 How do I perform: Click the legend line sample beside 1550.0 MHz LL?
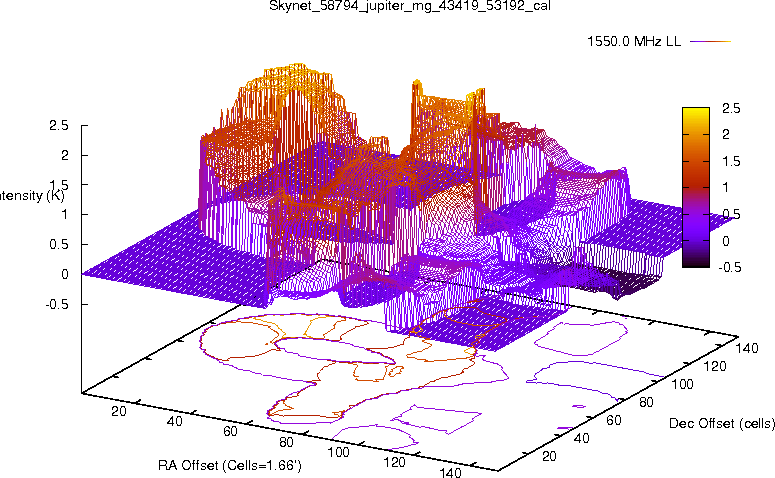[x=710, y=42]
